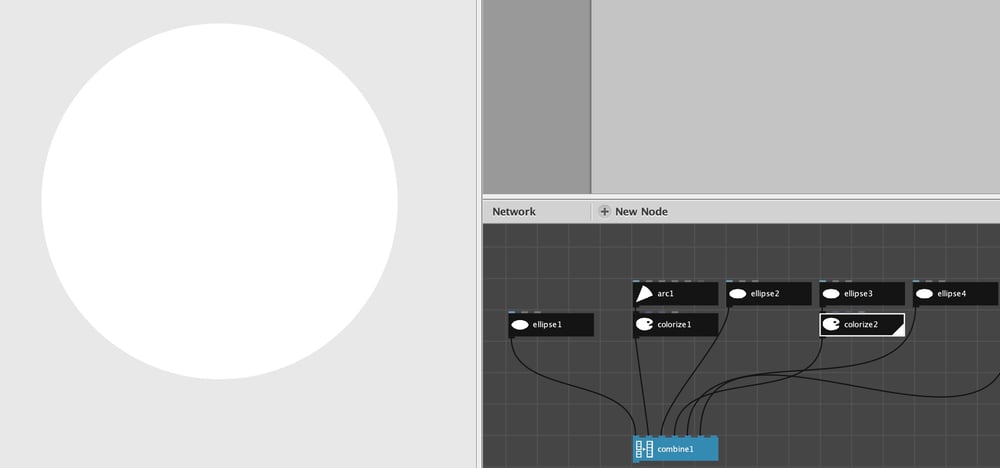Select the combine1 node label
The image size is (1000, 468).
pos(675,450)
